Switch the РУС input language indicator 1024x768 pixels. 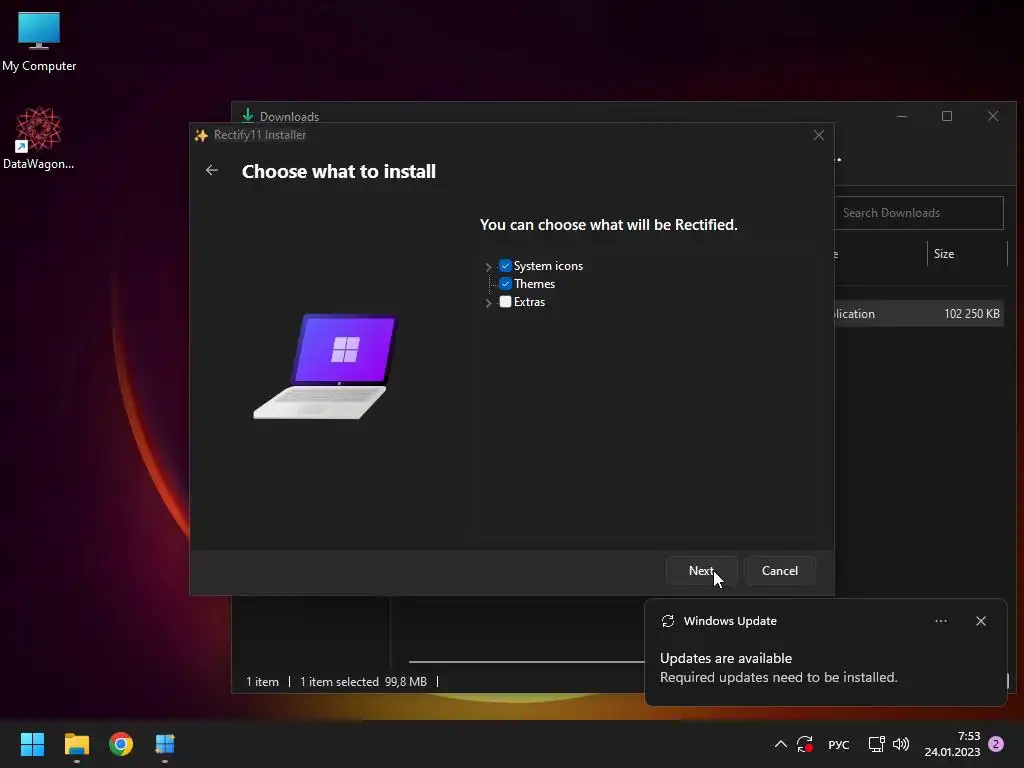point(839,744)
